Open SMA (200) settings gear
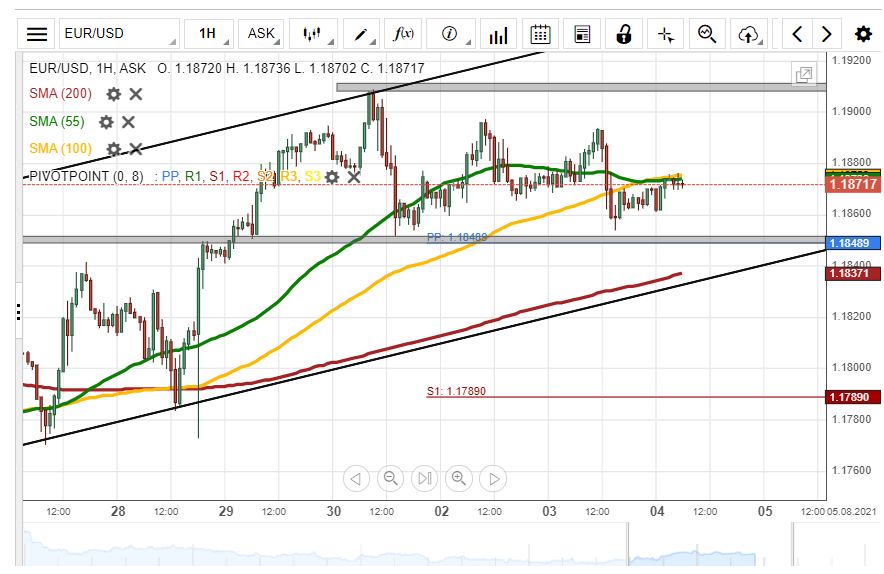The image size is (884, 574). point(114,94)
